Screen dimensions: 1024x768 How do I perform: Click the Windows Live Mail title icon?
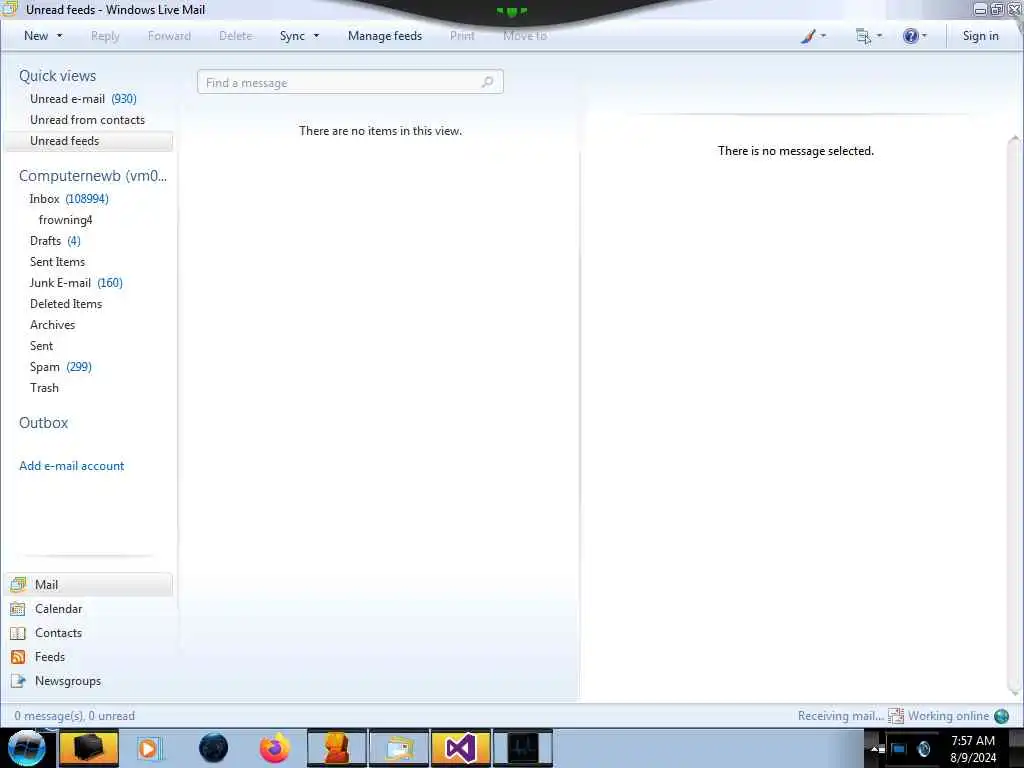pos(9,8)
